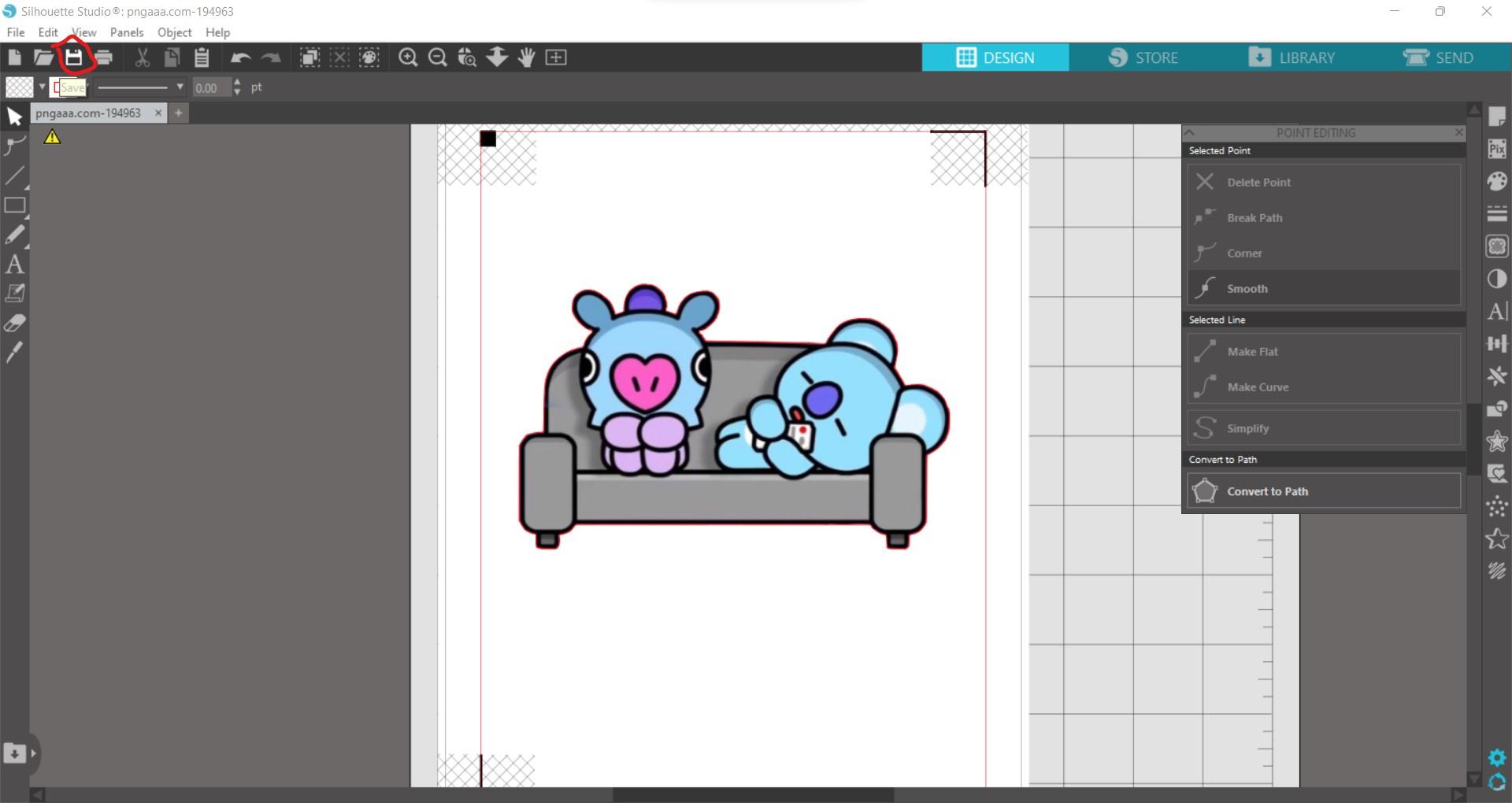The height and width of the screenshot is (803, 1512).
Task: Click the Drag zoom arrow icon
Action: [x=497, y=57]
